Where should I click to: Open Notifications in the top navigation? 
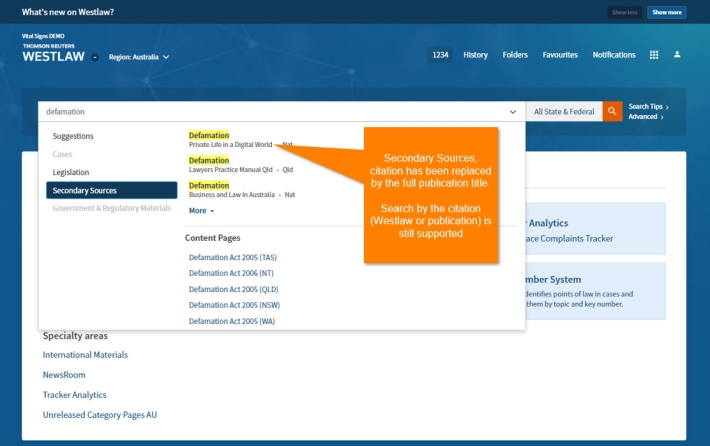click(614, 55)
